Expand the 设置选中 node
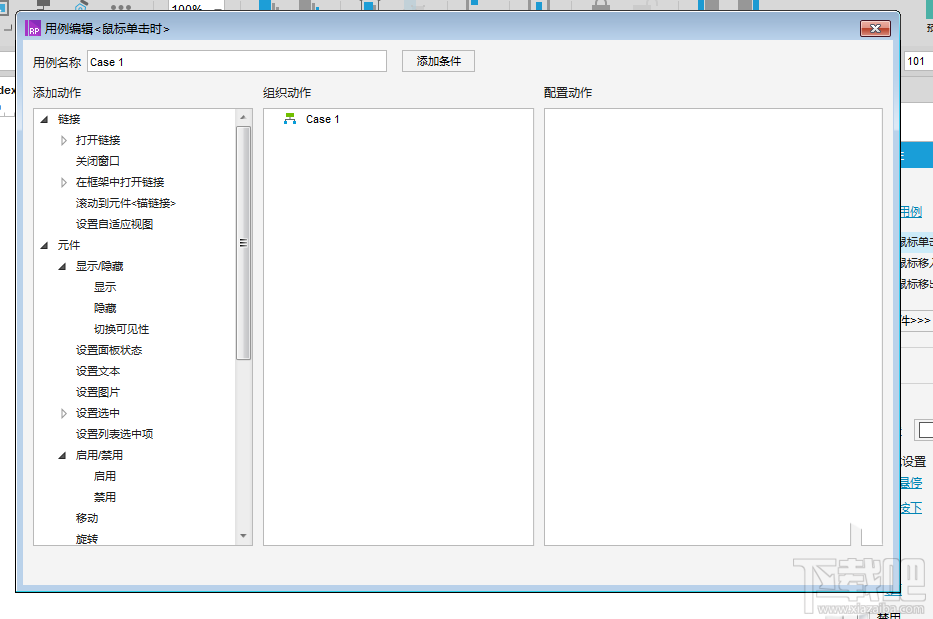This screenshot has width=933, height=619. [x=64, y=413]
